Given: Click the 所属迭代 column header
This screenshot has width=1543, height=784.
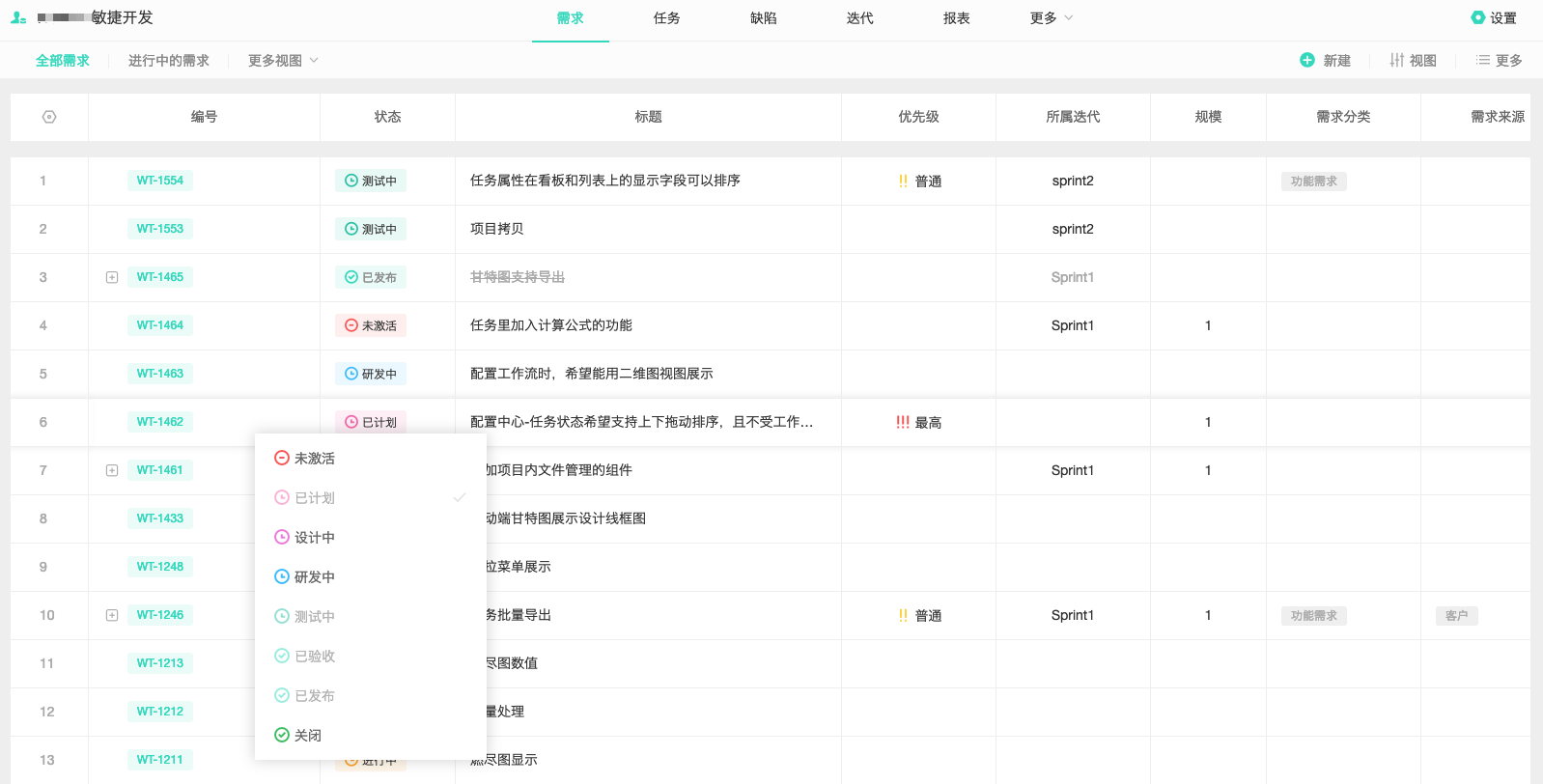Looking at the screenshot, I should (x=1073, y=117).
